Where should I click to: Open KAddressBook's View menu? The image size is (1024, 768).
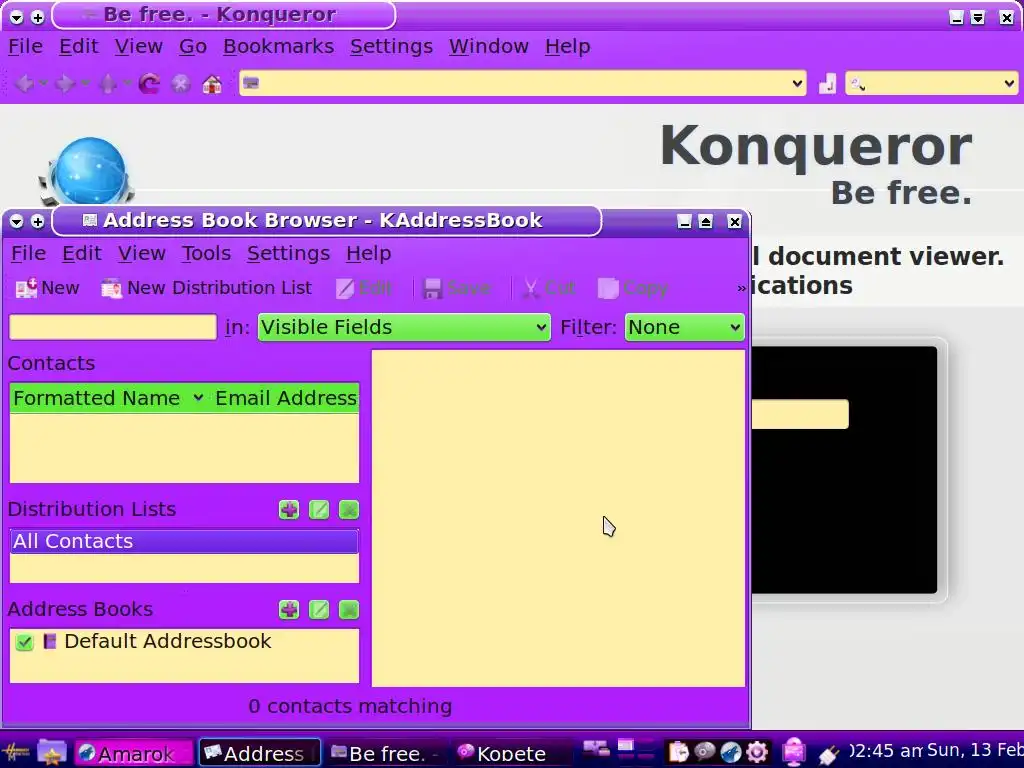tap(141, 253)
